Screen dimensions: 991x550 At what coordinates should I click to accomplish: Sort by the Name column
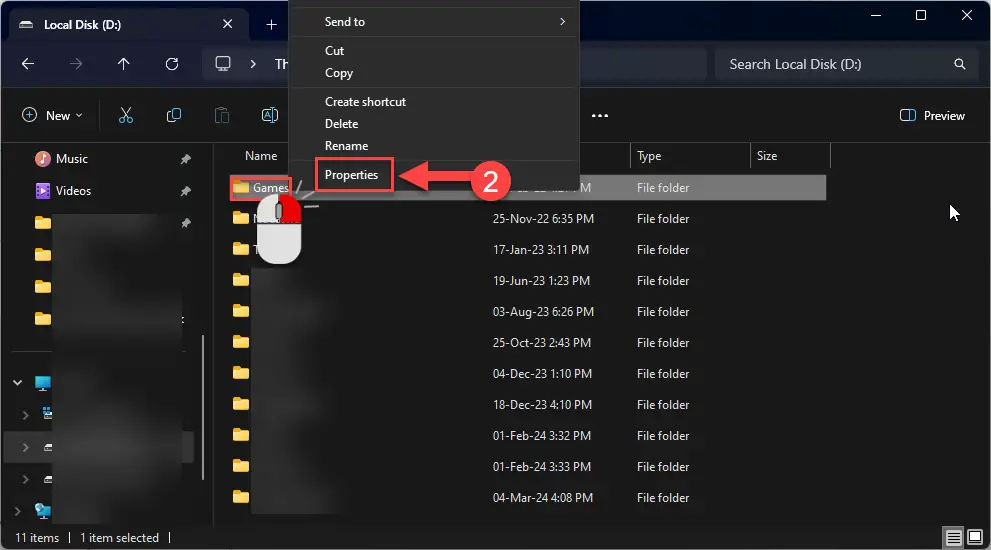[261, 156]
